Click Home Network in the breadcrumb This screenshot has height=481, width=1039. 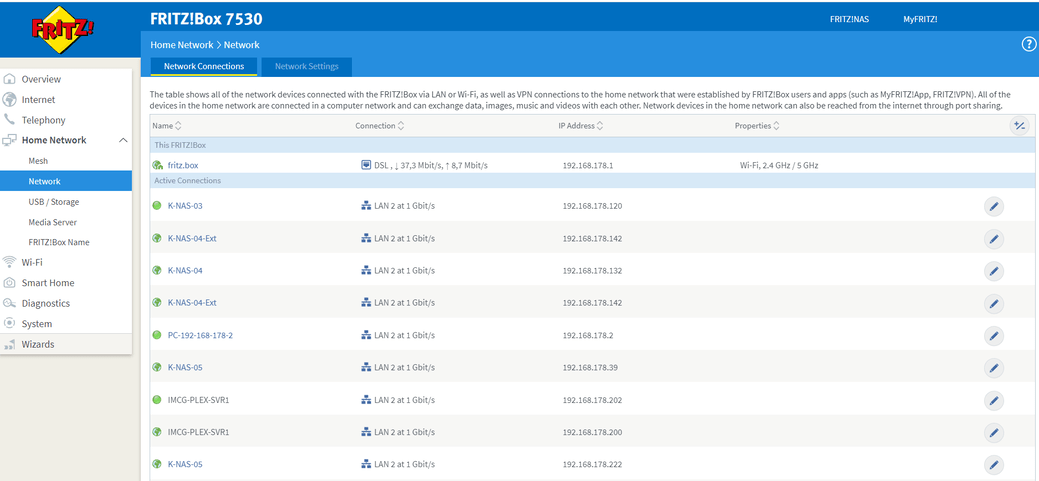point(182,45)
